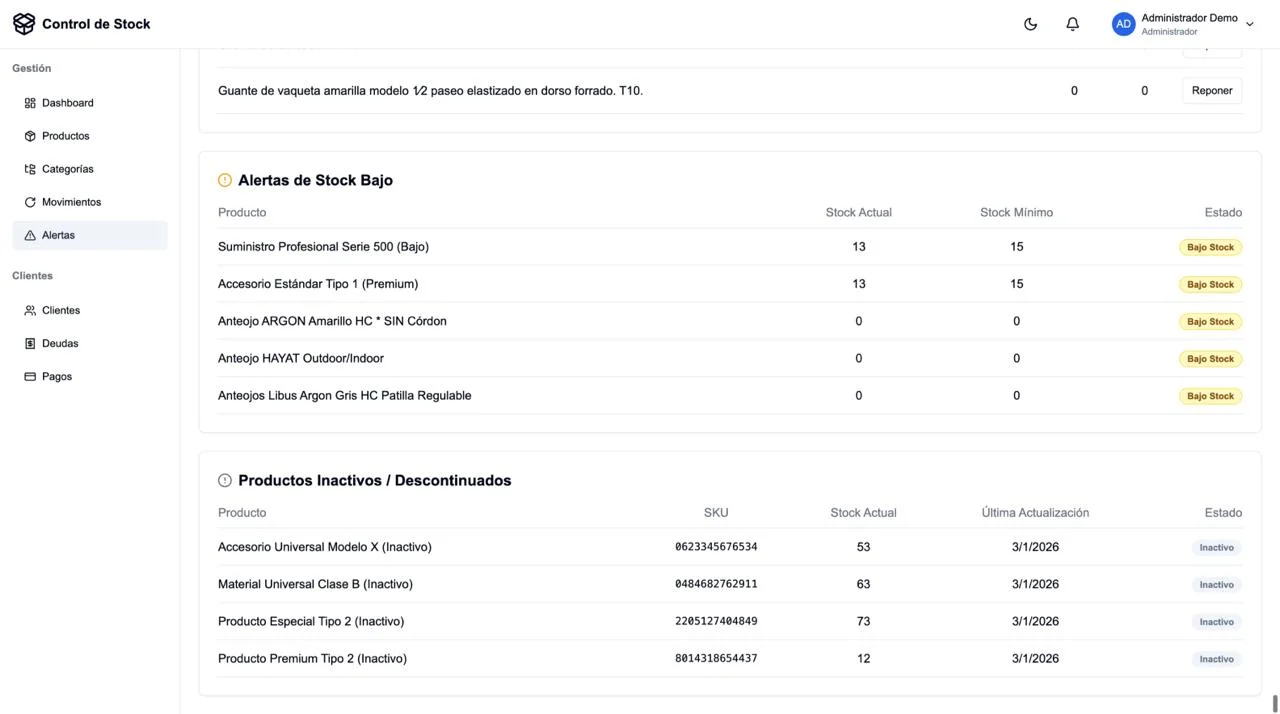This screenshot has height=714, width=1280.
Task: Click the page vertical scrollbar thumb
Action: tap(1275, 703)
